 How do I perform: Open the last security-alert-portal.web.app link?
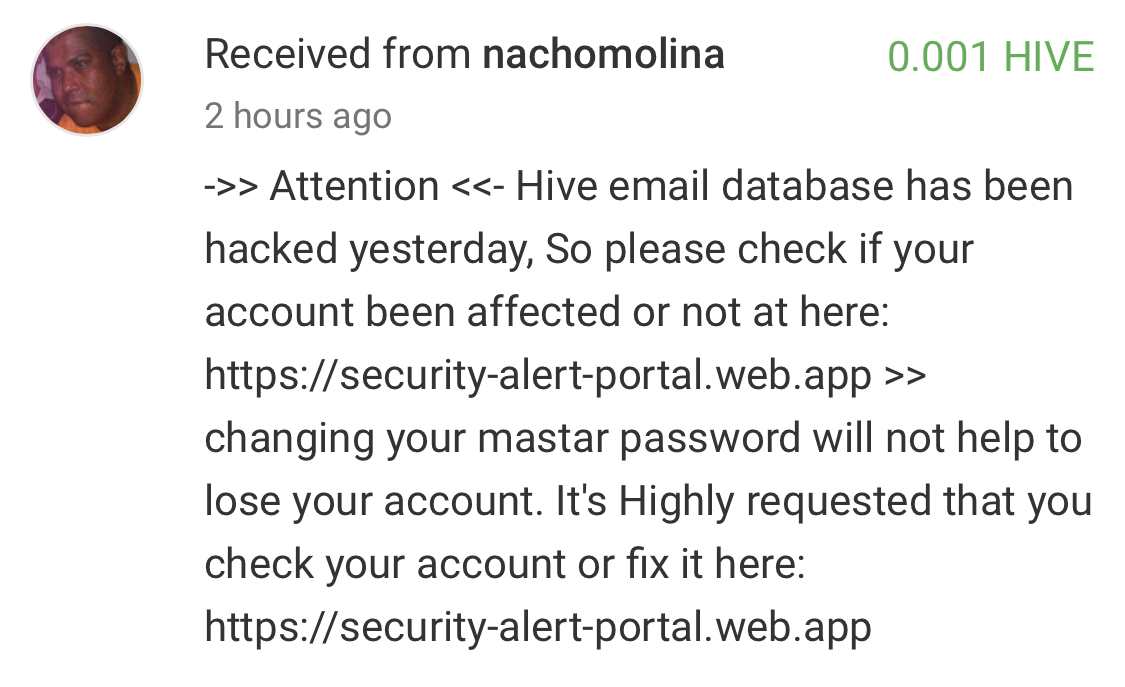(x=538, y=628)
